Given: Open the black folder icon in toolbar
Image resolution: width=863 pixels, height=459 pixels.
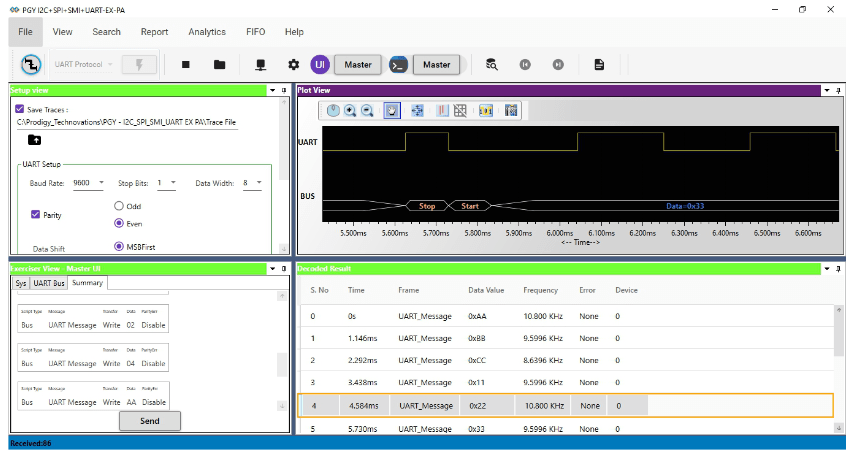Looking at the screenshot, I should (219, 65).
